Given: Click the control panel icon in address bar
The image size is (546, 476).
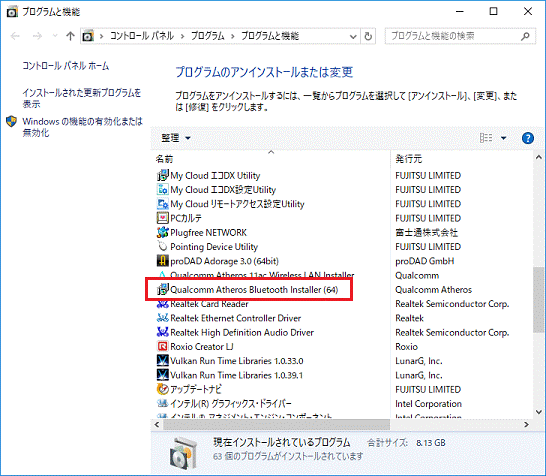Looking at the screenshot, I should pyautogui.click(x=88, y=36).
